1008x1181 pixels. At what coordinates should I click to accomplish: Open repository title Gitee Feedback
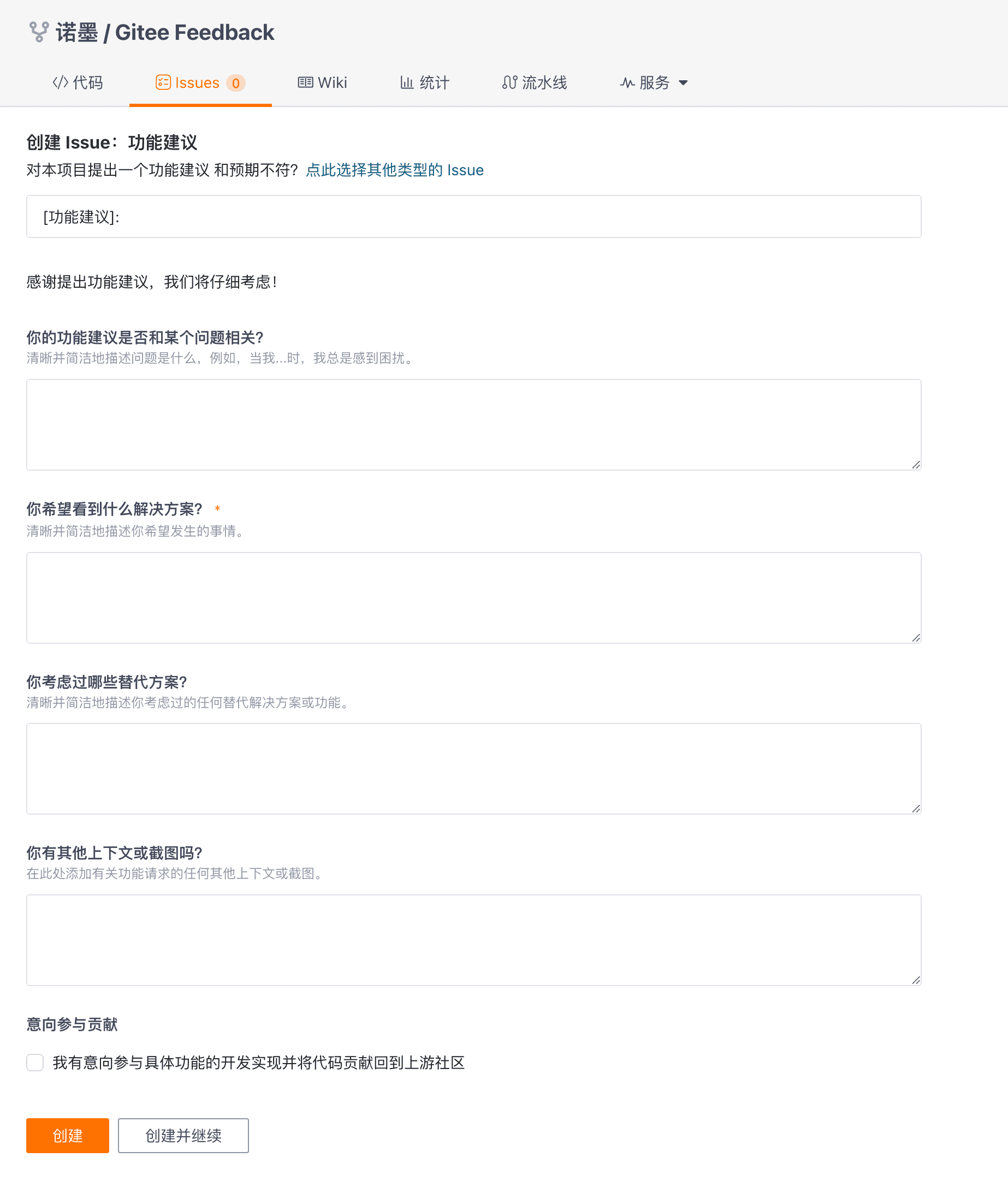pos(194,33)
